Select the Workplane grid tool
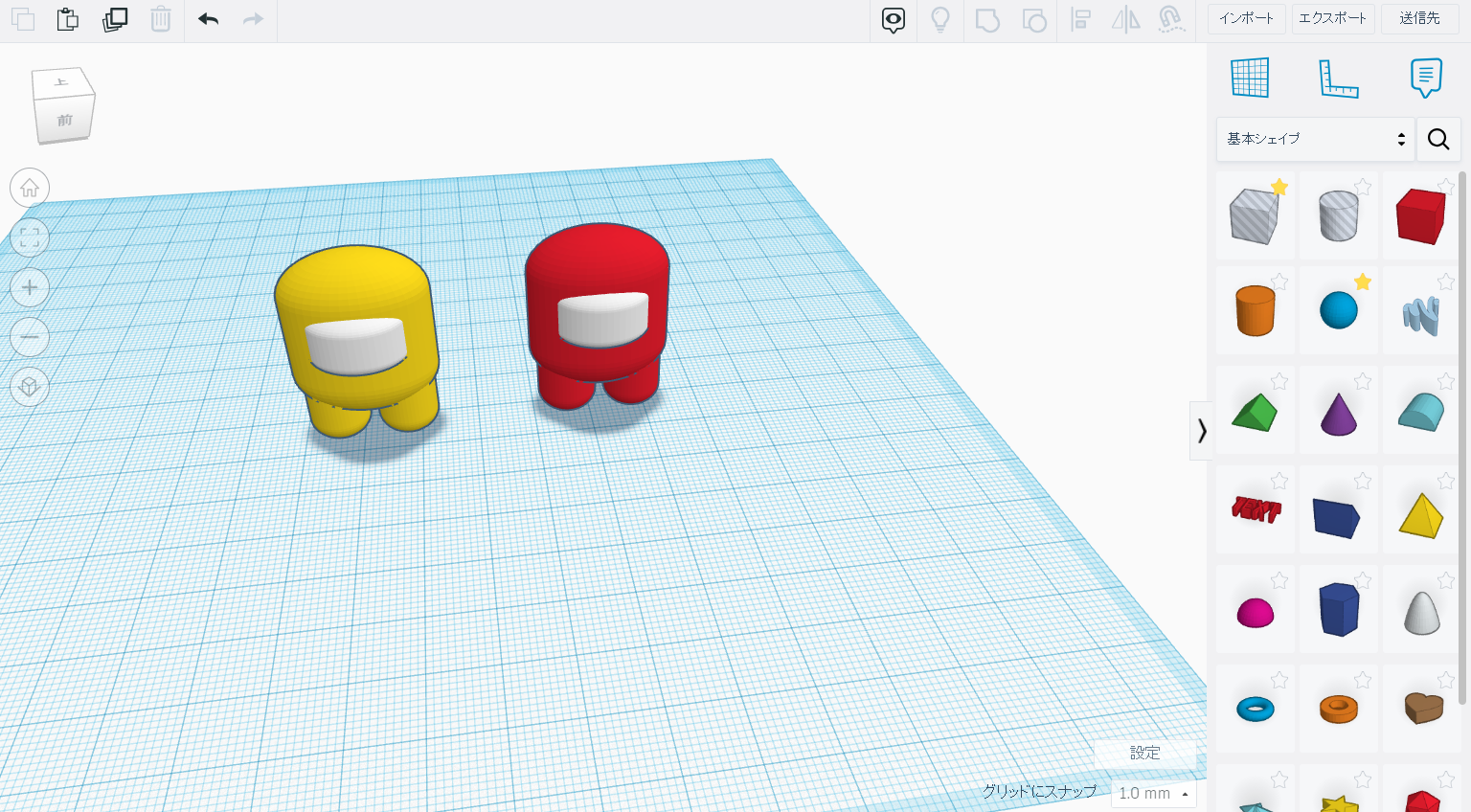The width and height of the screenshot is (1471, 812). 1250,78
